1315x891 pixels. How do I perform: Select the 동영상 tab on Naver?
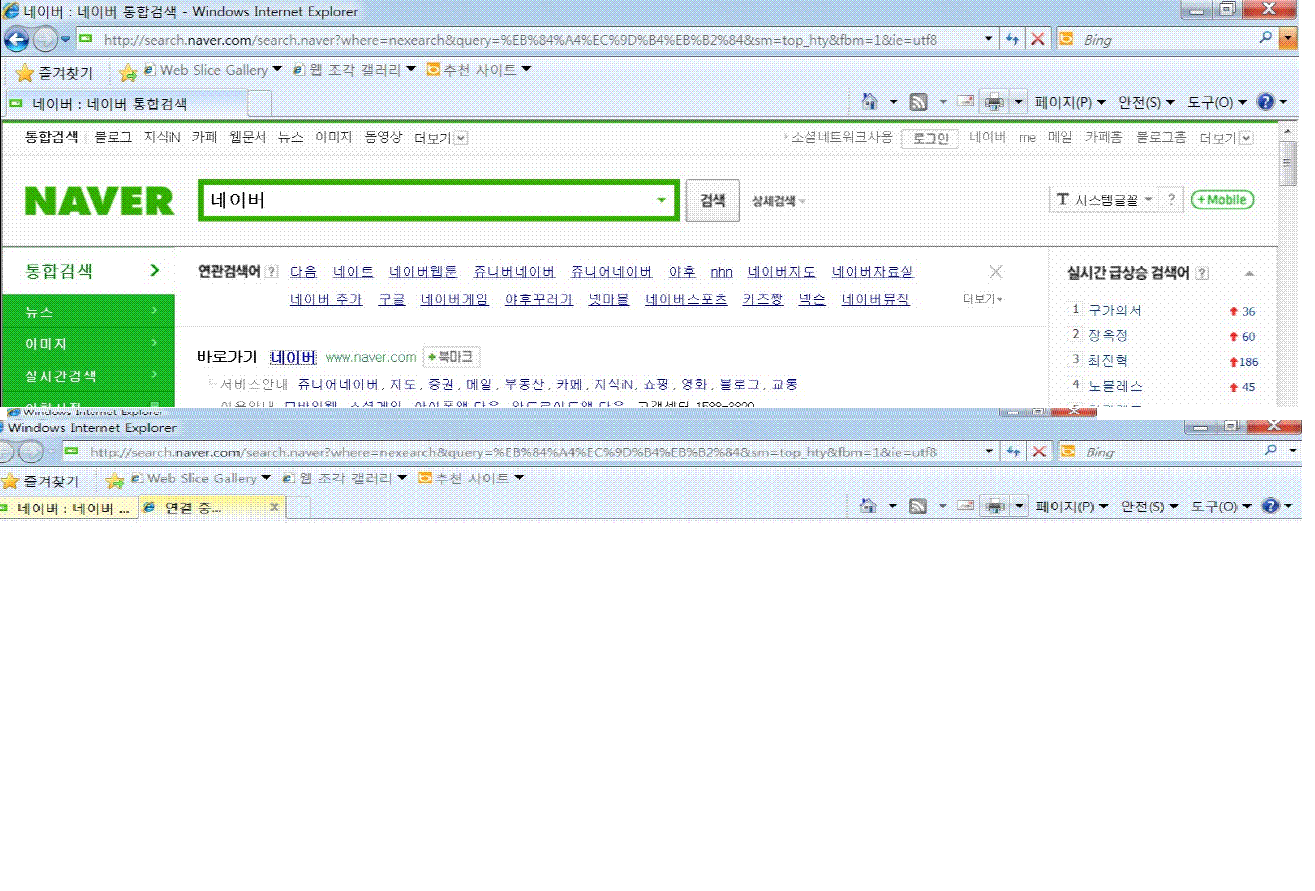tap(383, 137)
